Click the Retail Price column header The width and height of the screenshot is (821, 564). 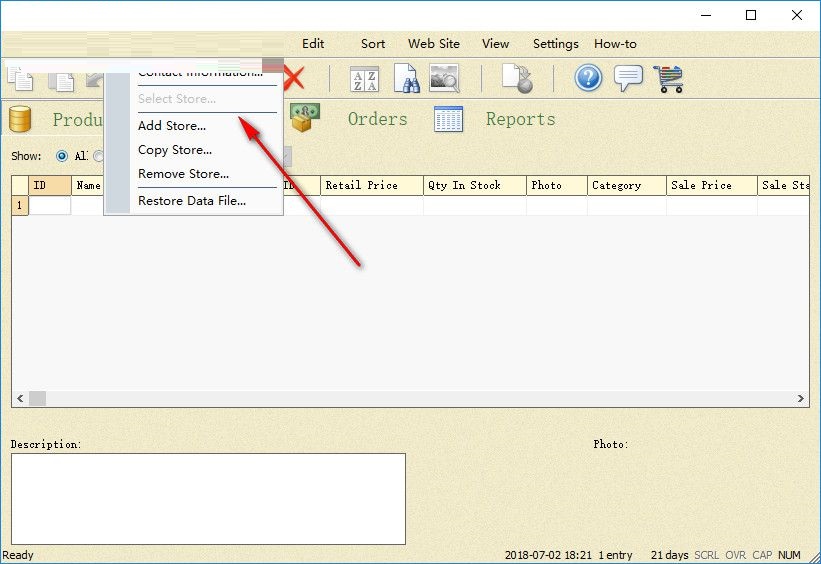click(371, 185)
